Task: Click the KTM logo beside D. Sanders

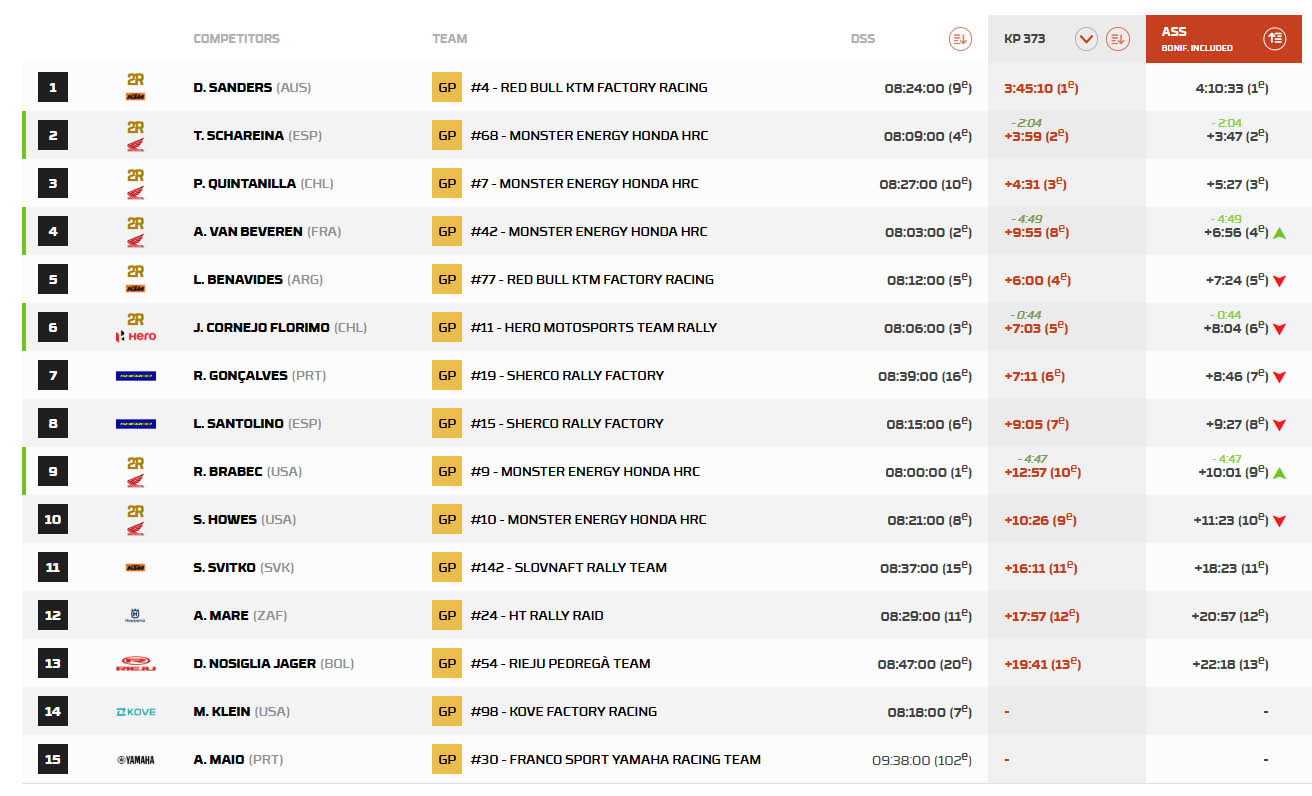Action: (x=135, y=95)
